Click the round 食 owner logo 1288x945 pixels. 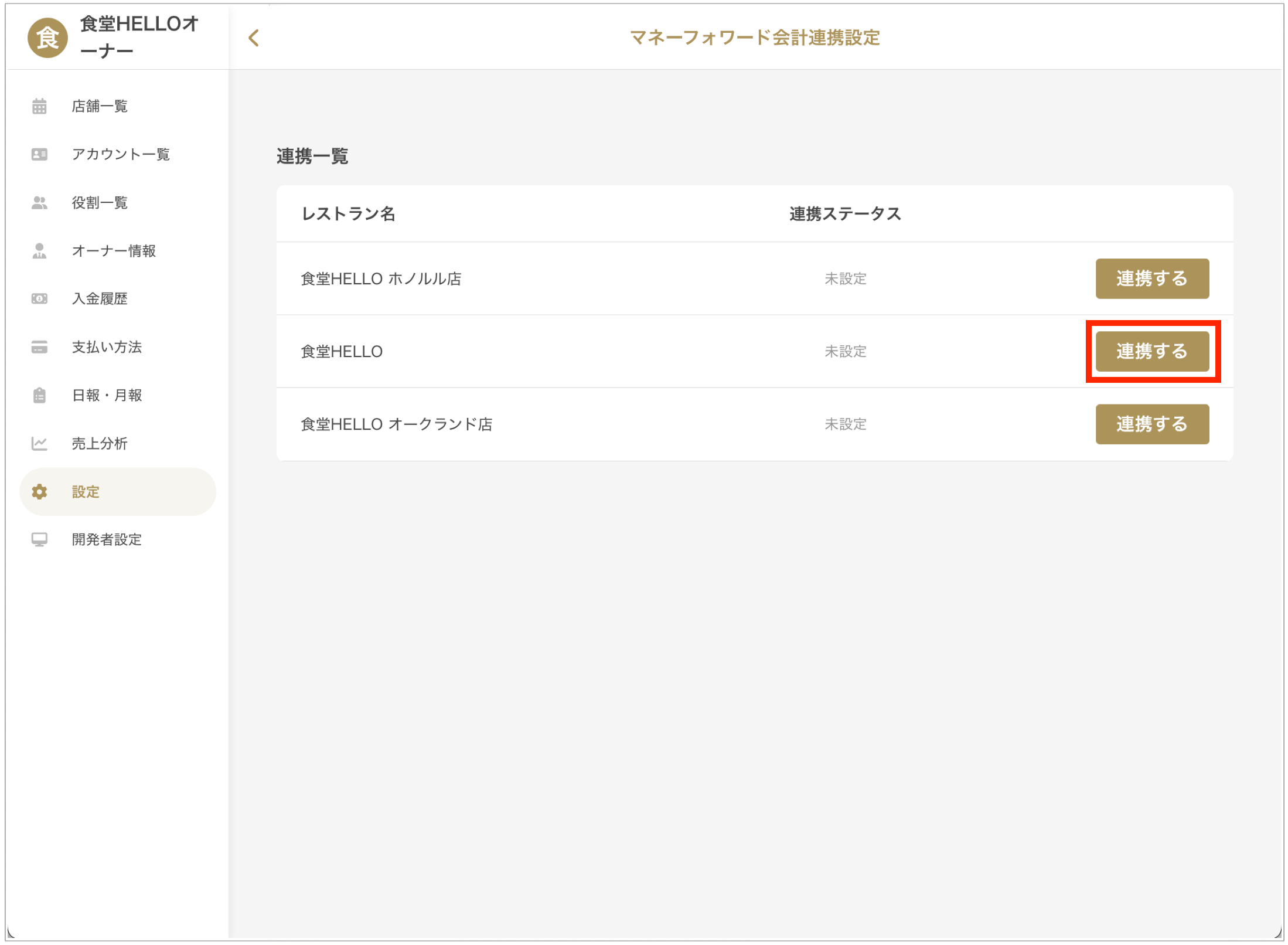tap(47, 38)
